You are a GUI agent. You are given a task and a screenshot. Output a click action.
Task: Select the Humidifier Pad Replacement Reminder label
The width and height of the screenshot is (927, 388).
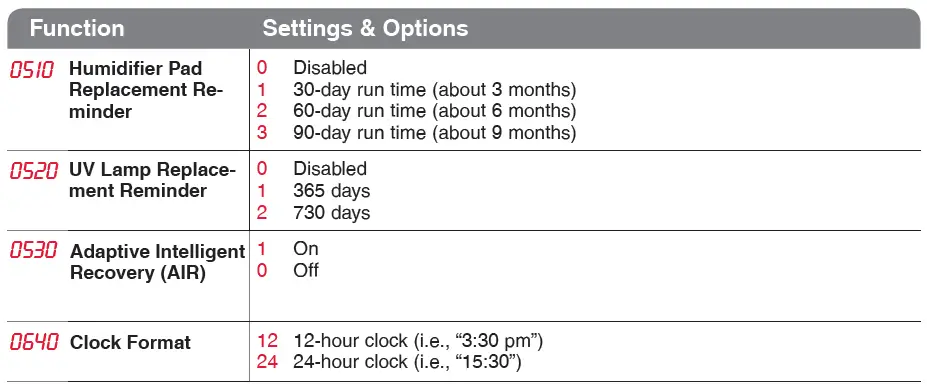coord(146,90)
